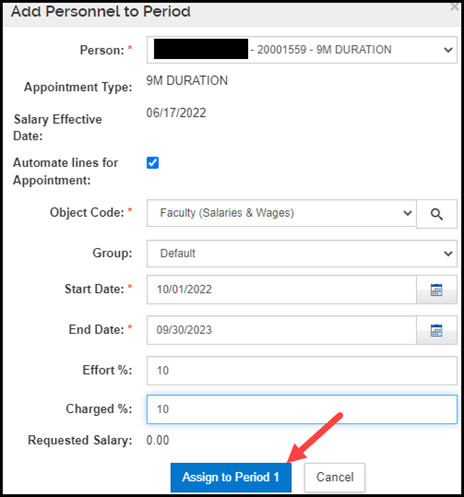This screenshot has width=464, height=497.
Task: Click the Person field label
Action: (x=102, y=50)
